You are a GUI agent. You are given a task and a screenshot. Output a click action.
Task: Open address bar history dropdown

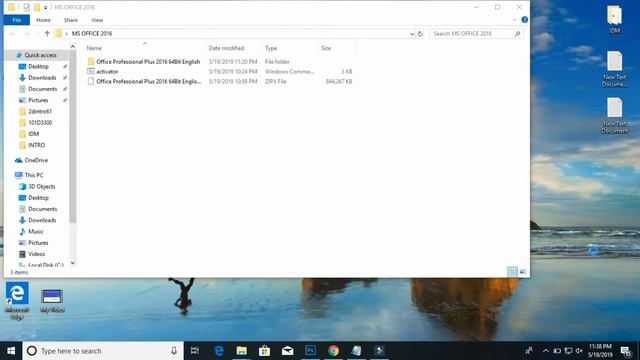(x=412, y=34)
